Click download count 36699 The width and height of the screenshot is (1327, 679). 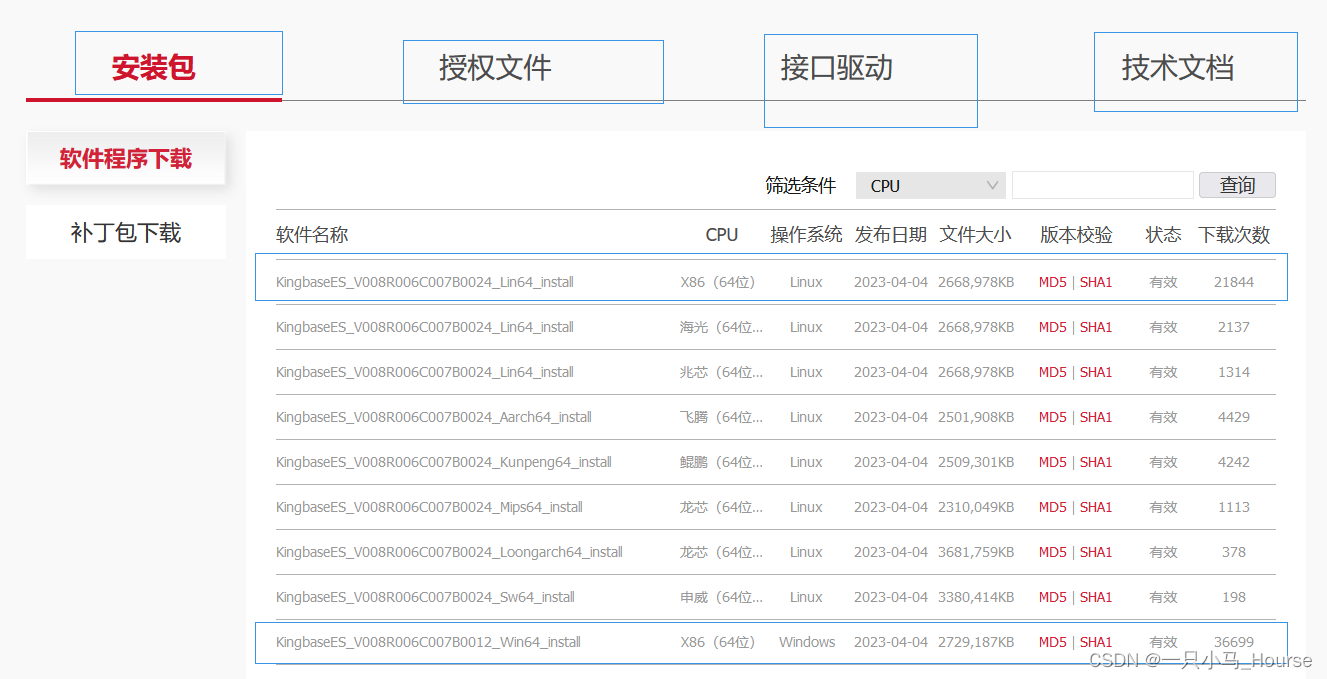pyautogui.click(x=1234, y=642)
